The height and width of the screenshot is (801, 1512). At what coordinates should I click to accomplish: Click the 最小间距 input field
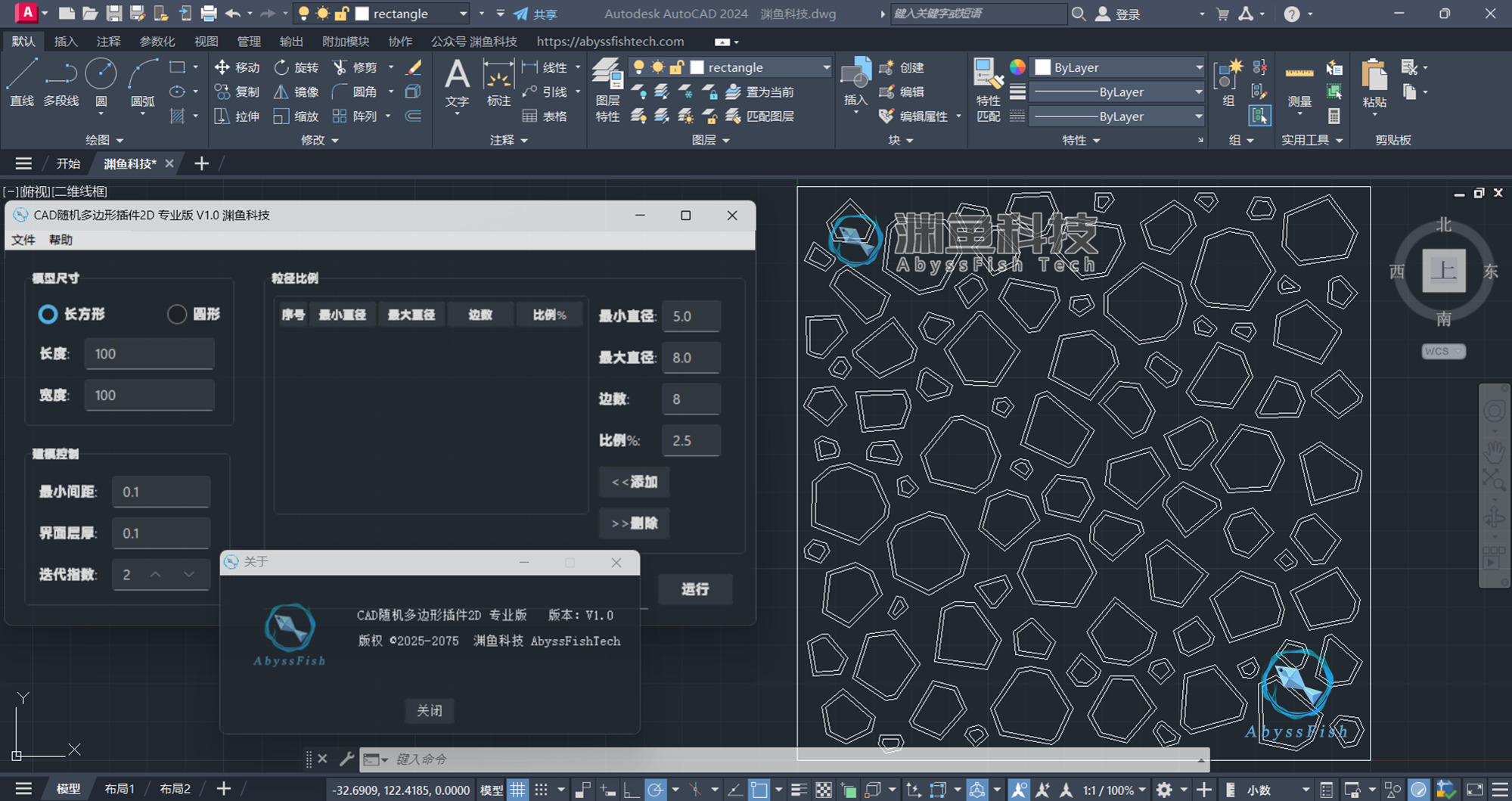coord(161,492)
